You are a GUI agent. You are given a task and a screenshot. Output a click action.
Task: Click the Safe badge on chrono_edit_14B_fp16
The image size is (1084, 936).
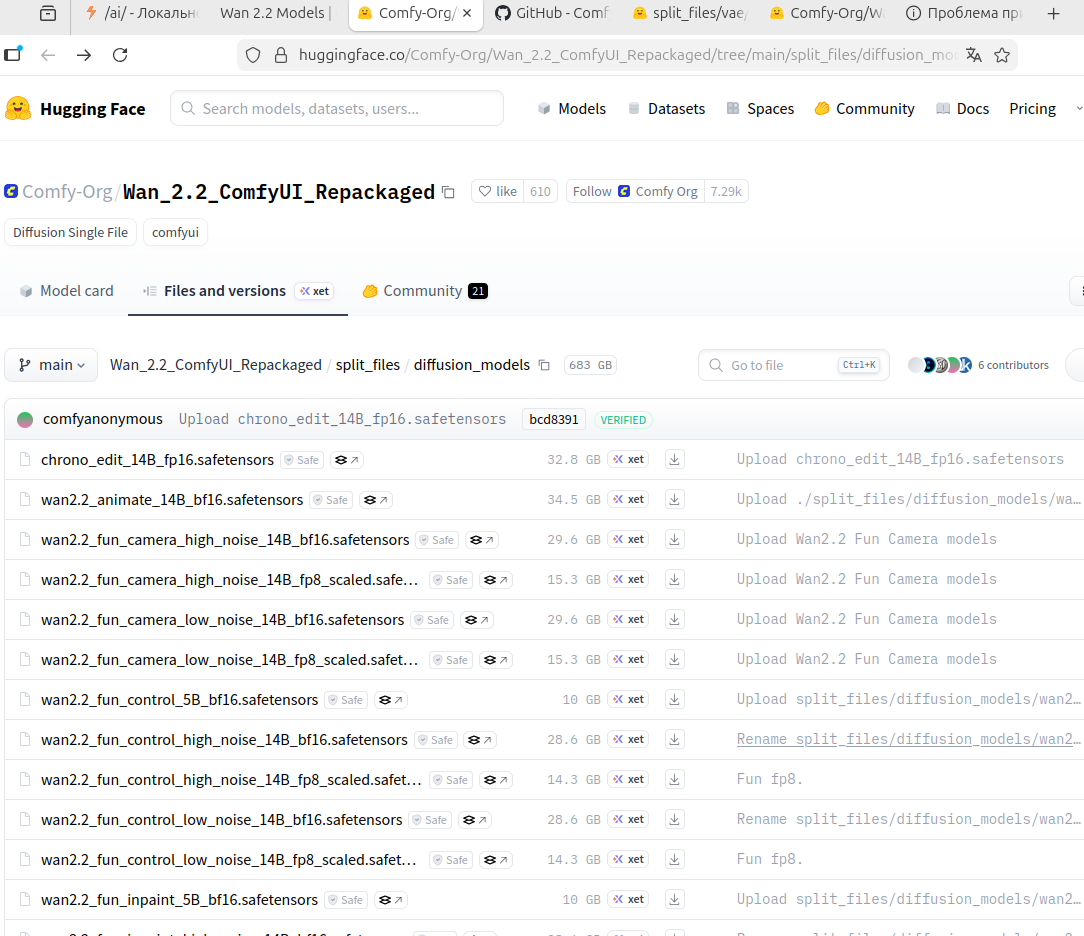pyautogui.click(x=302, y=460)
